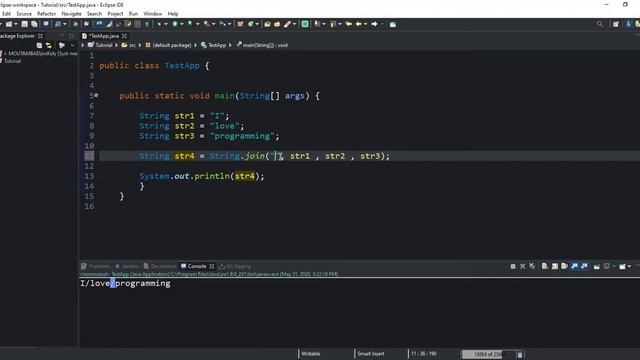Image resolution: width=640 pixels, height=360 pixels.
Task: Click the TestApp class breadcrumb item
Action: (217, 45)
